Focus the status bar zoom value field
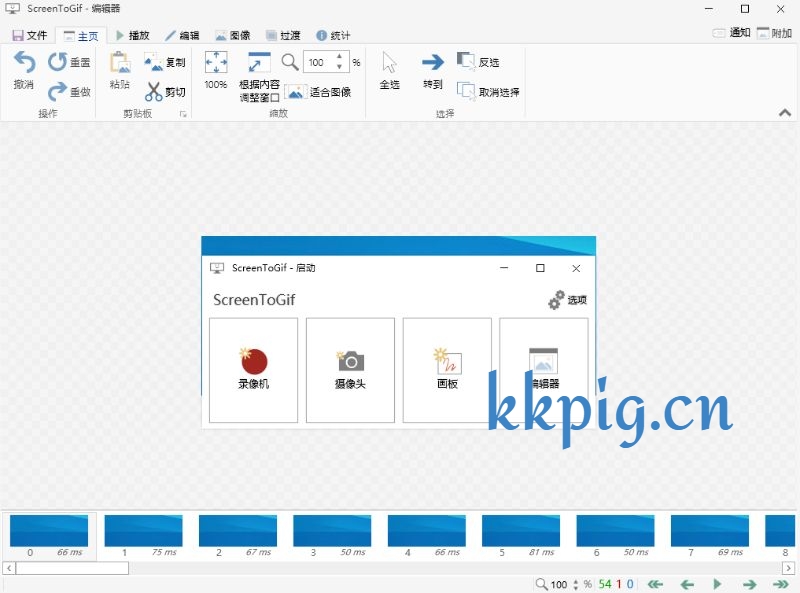The height and width of the screenshot is (593, 800). [559, 584]
